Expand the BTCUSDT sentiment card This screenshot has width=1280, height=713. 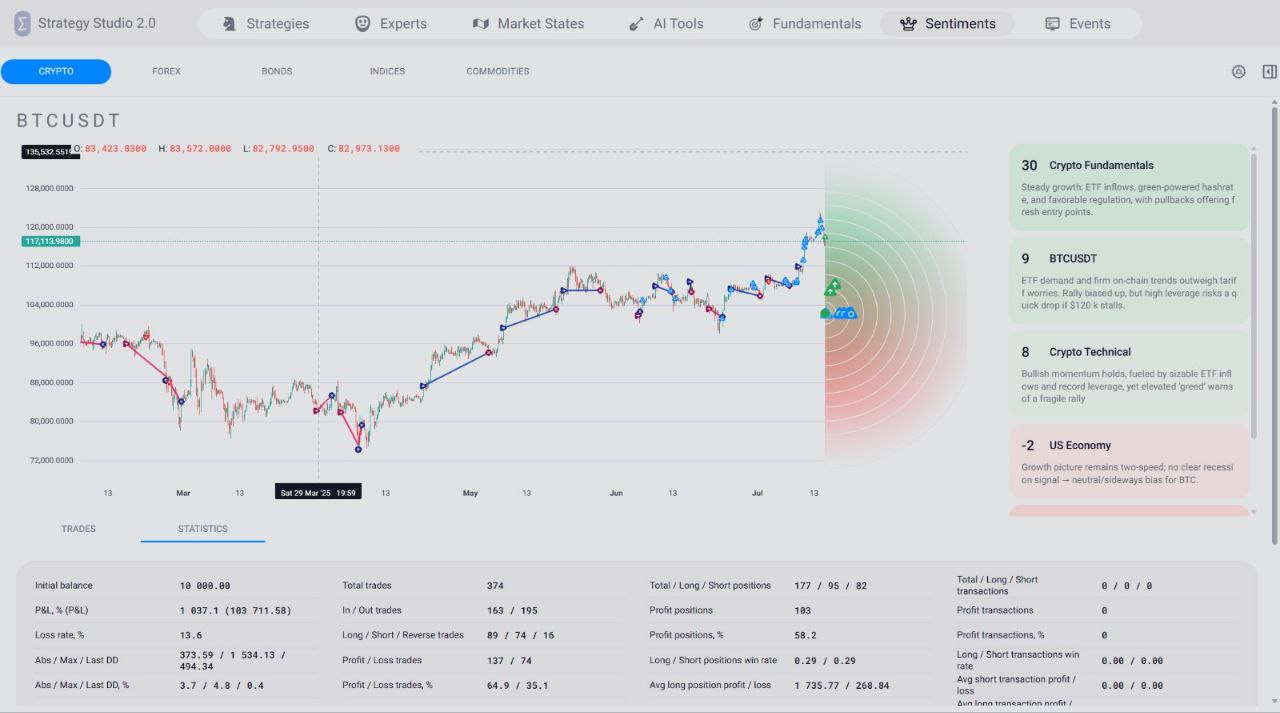point(1129,281)
